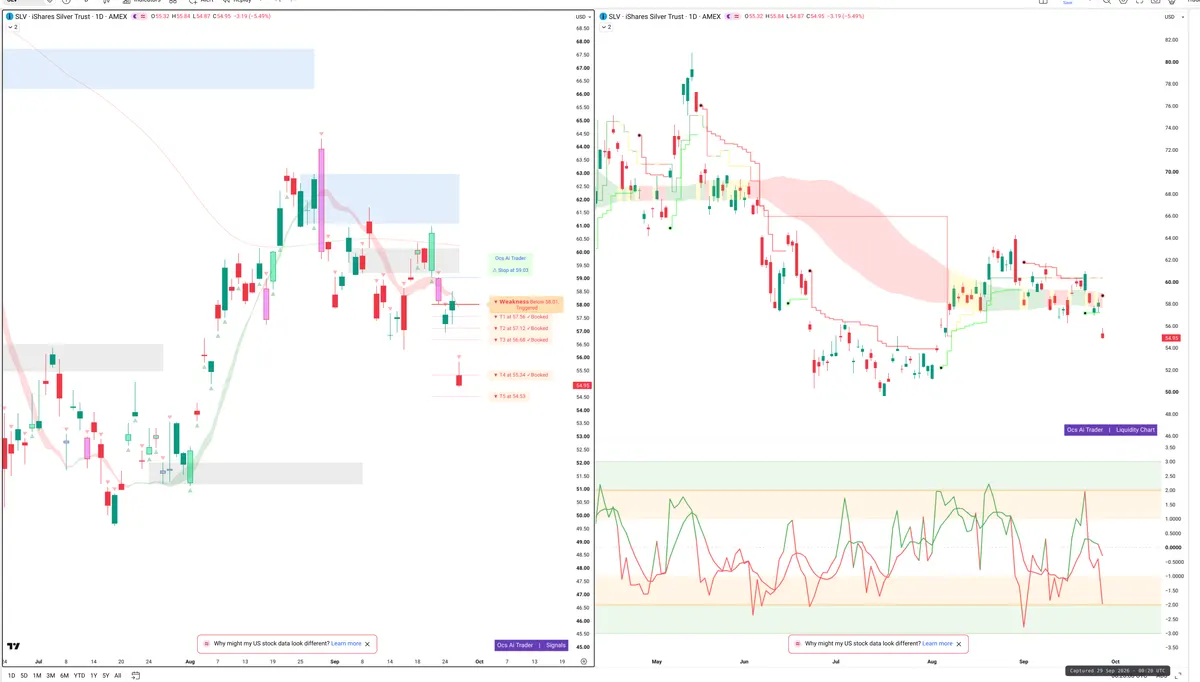Select the 1M time range
Image resolution: width=1200 pixels, height=682 pixels.
coord(37,676)
